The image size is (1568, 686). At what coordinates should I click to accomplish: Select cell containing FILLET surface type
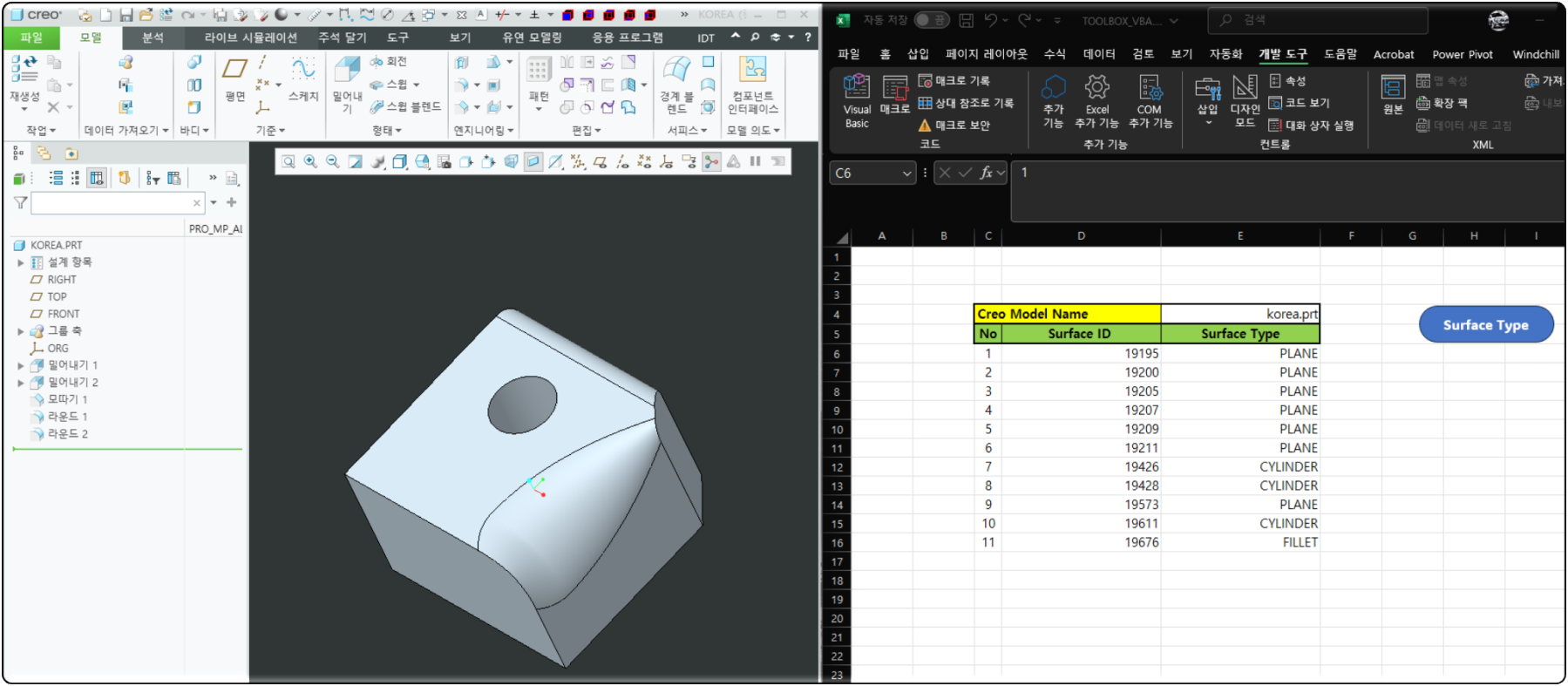pyautogui.click(x=1240, y=542)
